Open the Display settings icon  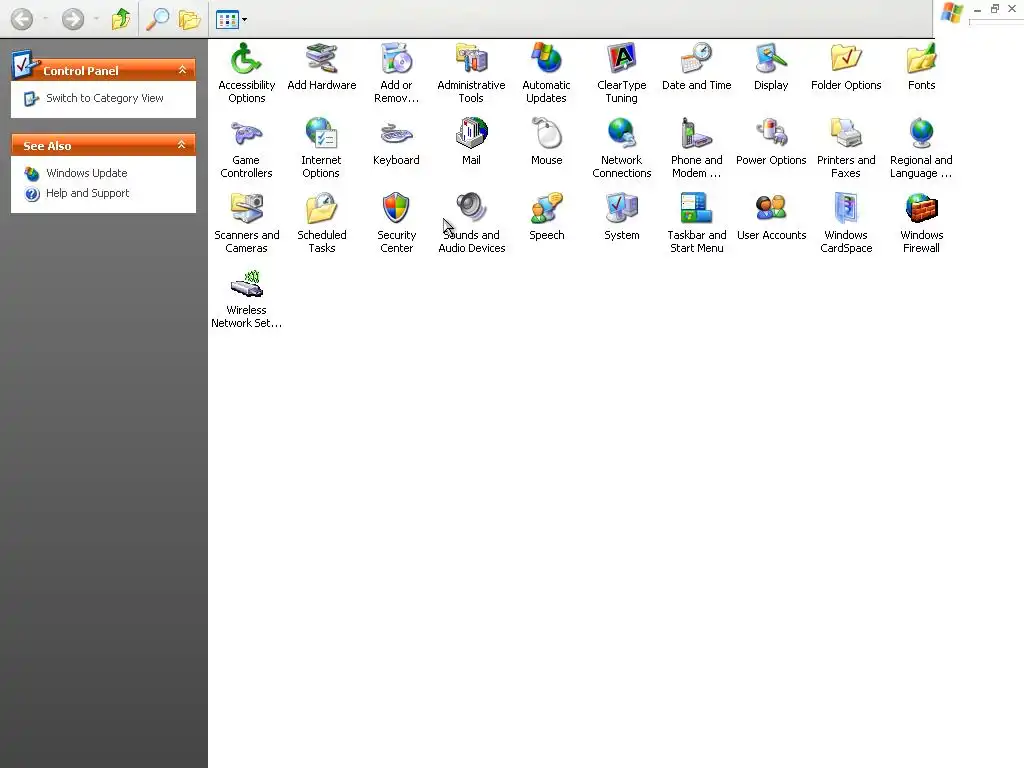pos(771,59)
